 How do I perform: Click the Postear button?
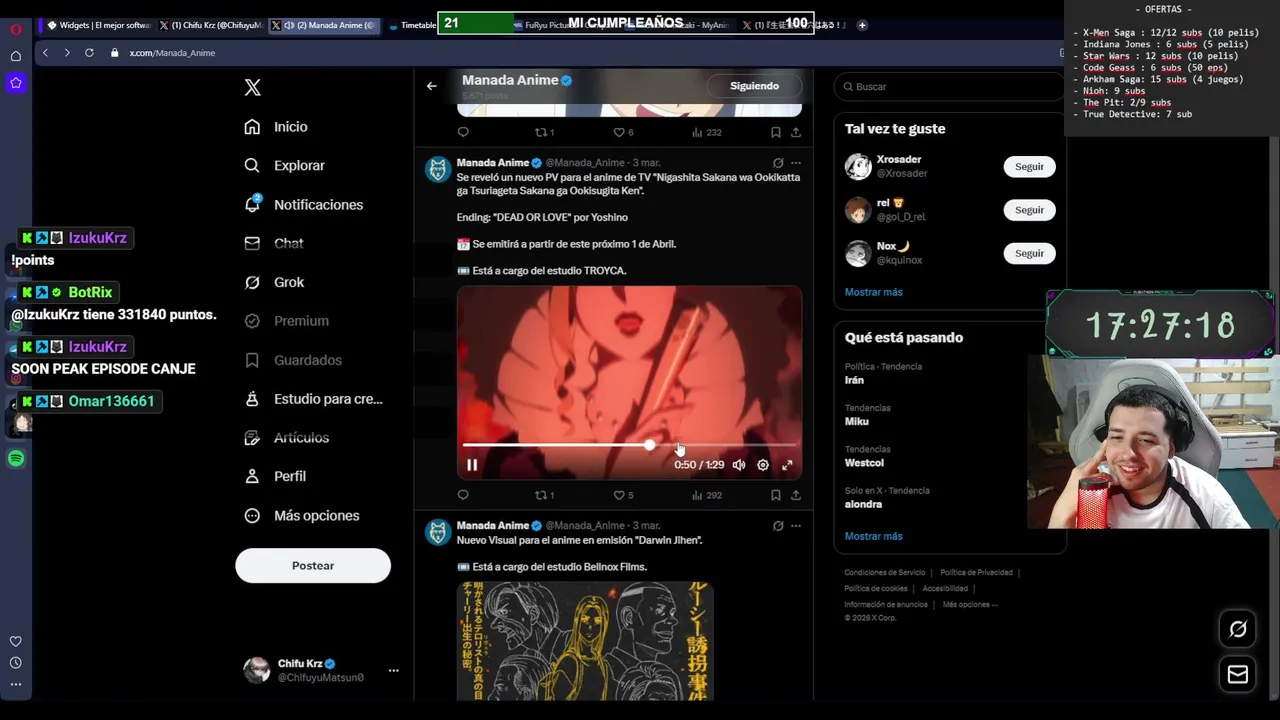[313, 566]
